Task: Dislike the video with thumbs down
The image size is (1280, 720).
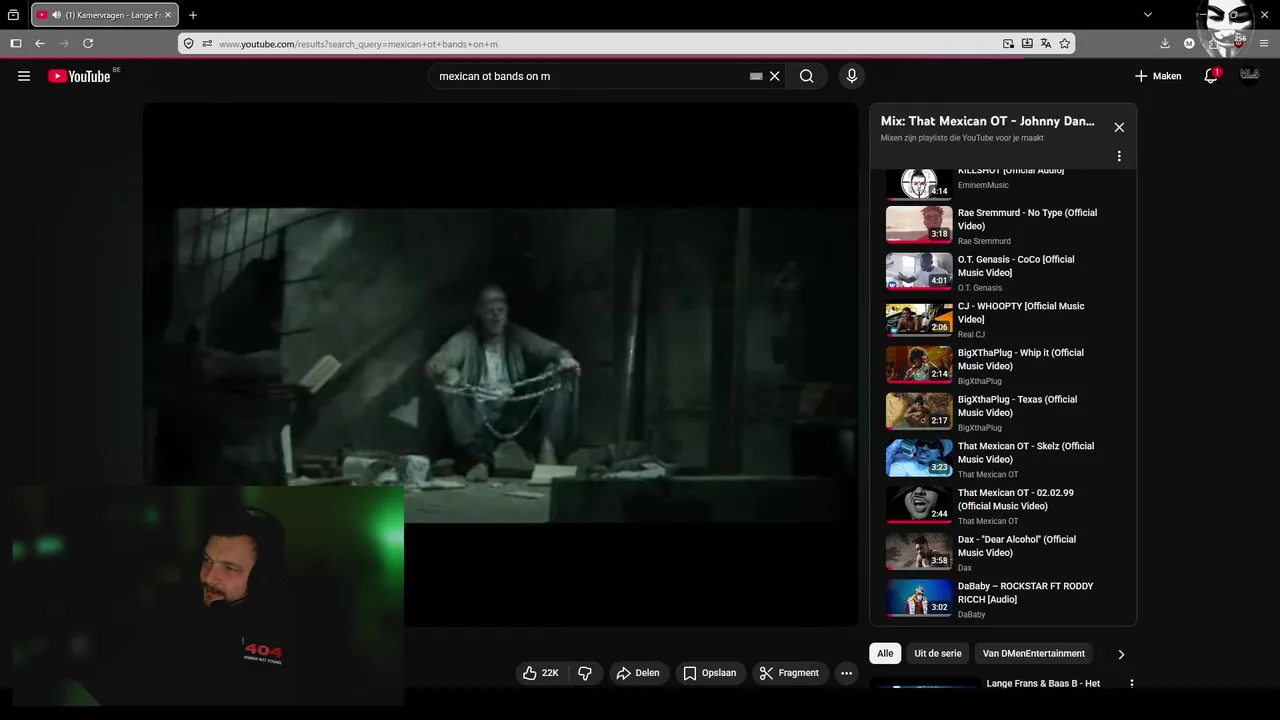Action: click(x=585, y=673)
